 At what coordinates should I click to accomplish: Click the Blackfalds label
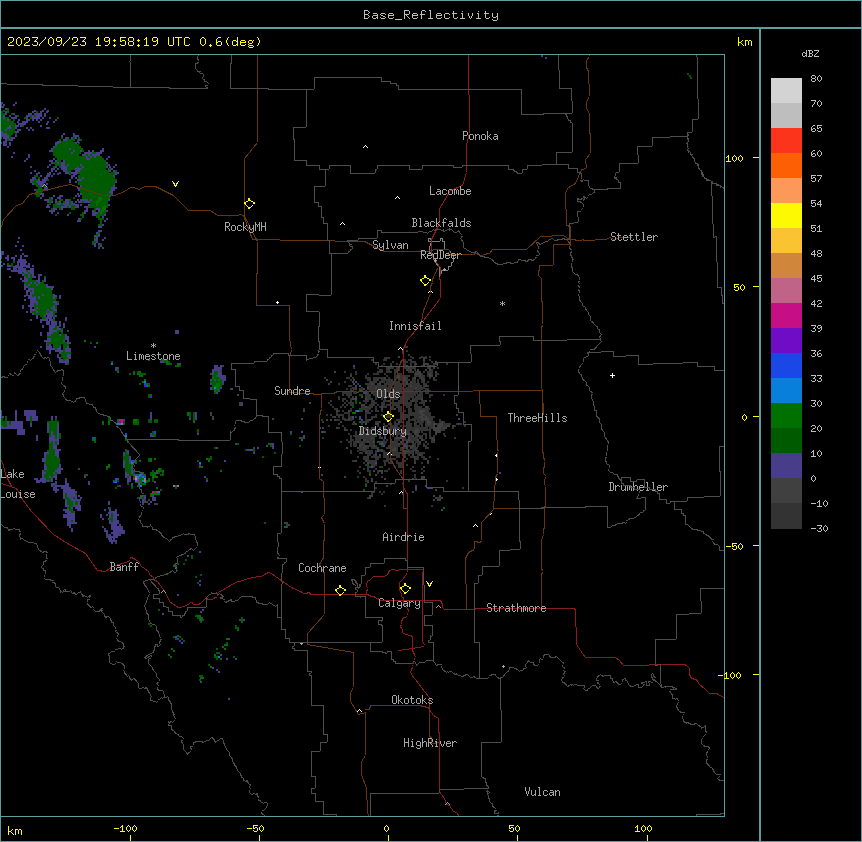tap(441, 223)
